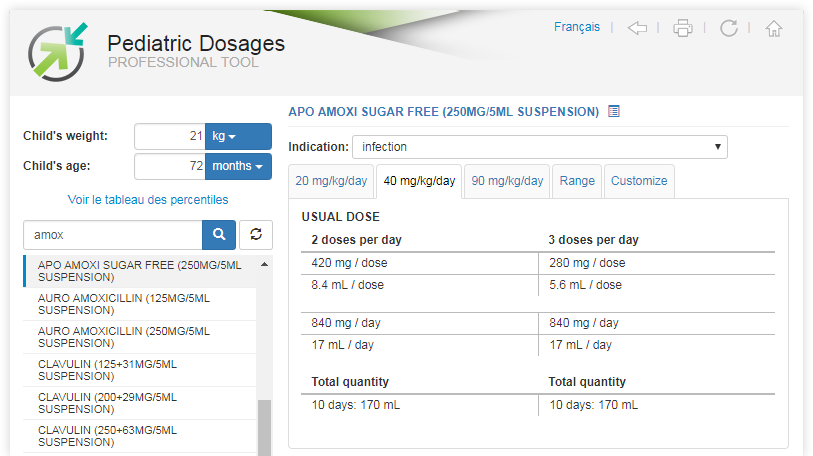Select AURO AMOXICILLIN (250MG/5ML SUSPENSION)

[x=139, y=337]
